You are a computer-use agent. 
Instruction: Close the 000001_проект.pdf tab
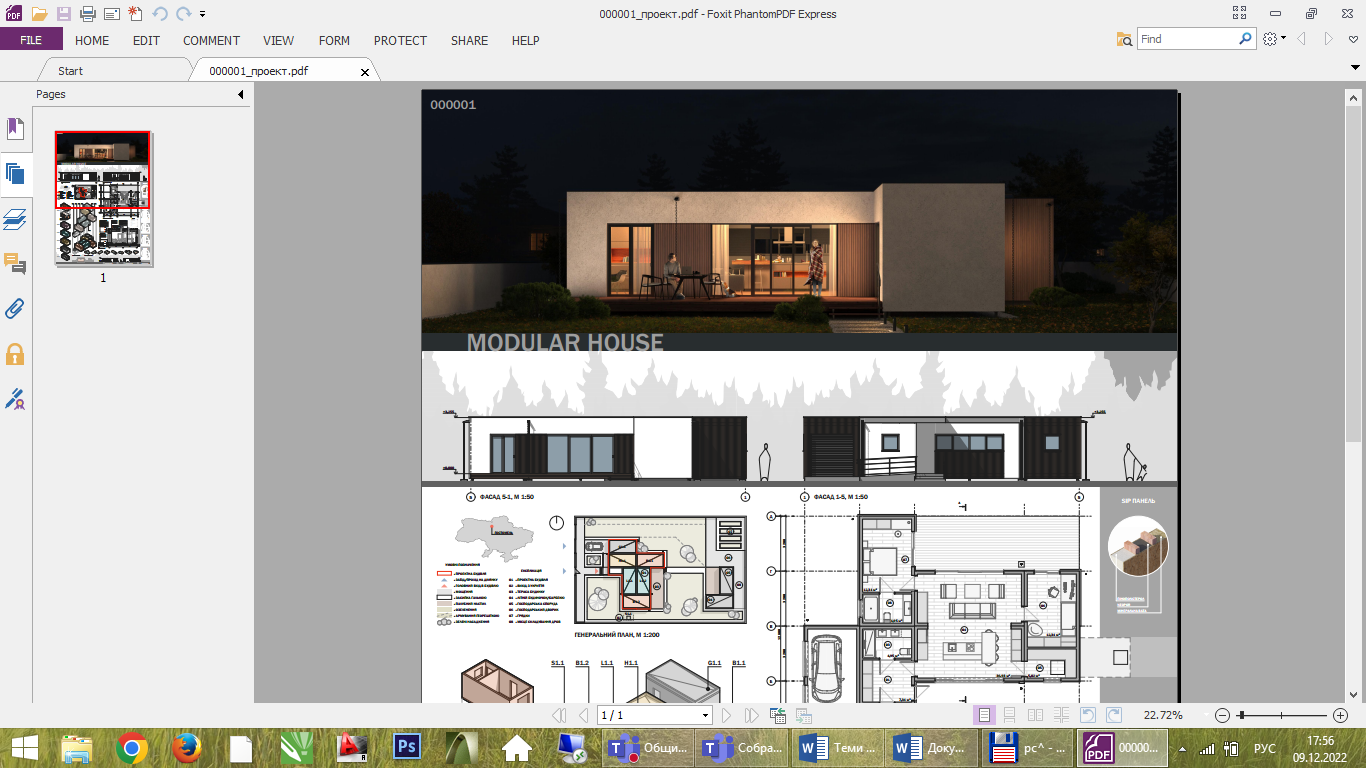click(x=364, y=72)
